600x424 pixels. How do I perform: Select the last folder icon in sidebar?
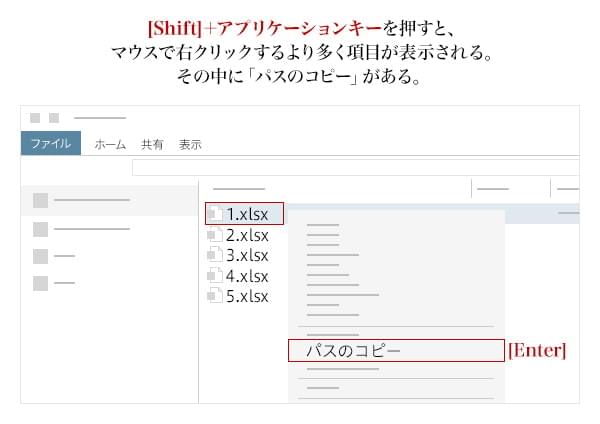[x=40, y=283]
